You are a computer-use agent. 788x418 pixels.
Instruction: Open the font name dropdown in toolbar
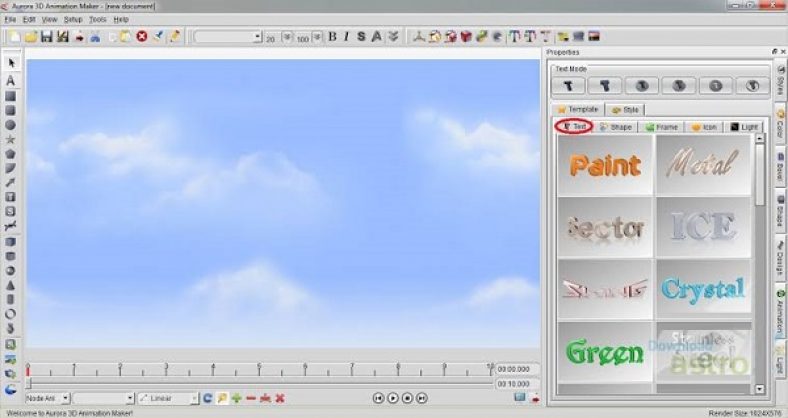pos(257,37)
